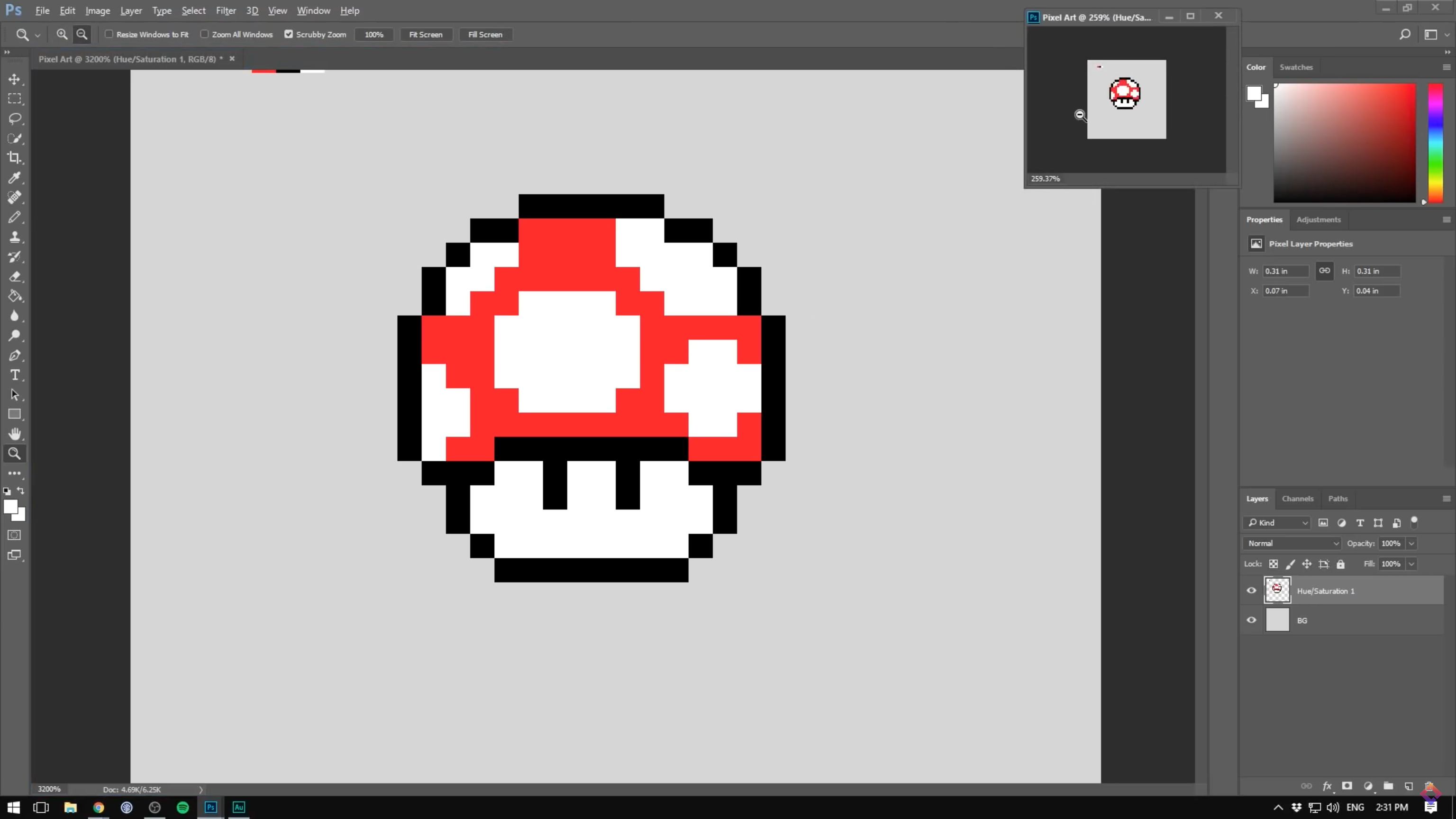Select the Healing Brush tool
Viewport: 1456px width, 819px height.
15,197
